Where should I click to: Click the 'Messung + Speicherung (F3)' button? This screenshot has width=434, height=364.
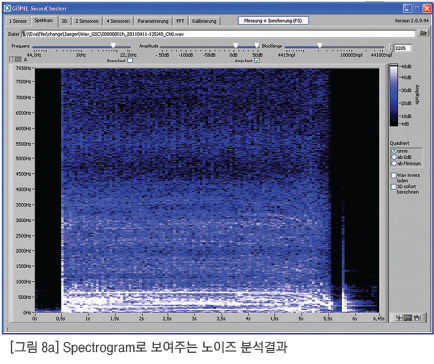click(273, 21)
